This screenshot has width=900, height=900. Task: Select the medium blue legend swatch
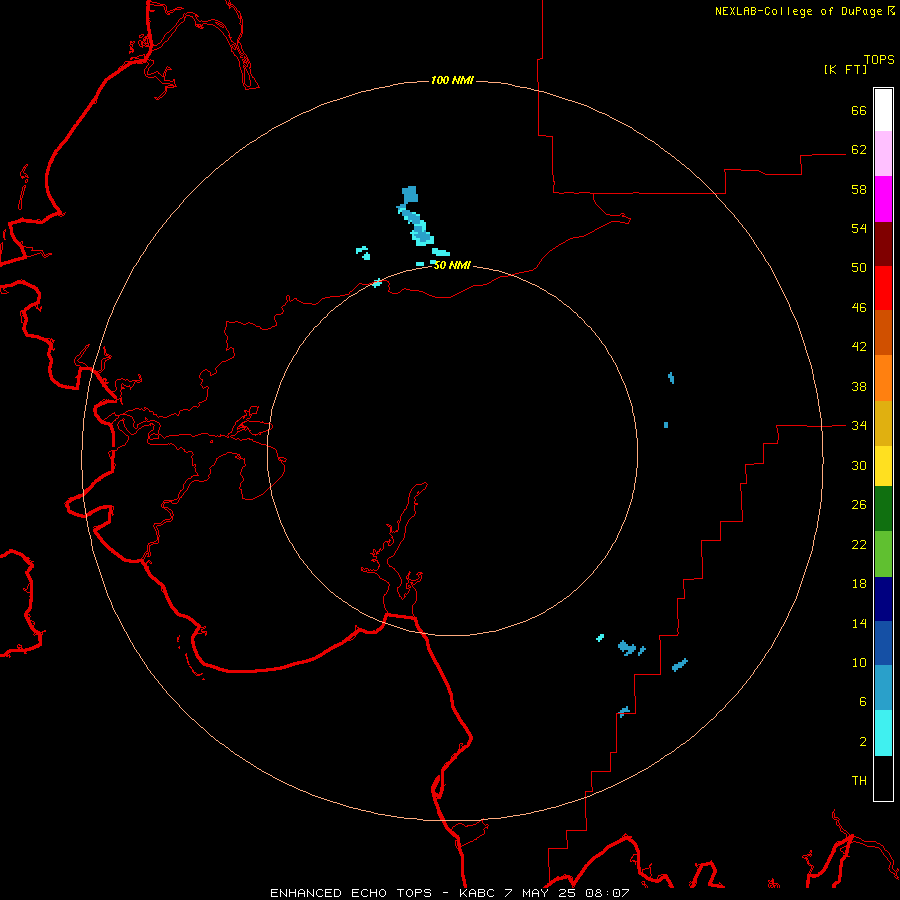point(883,643)
